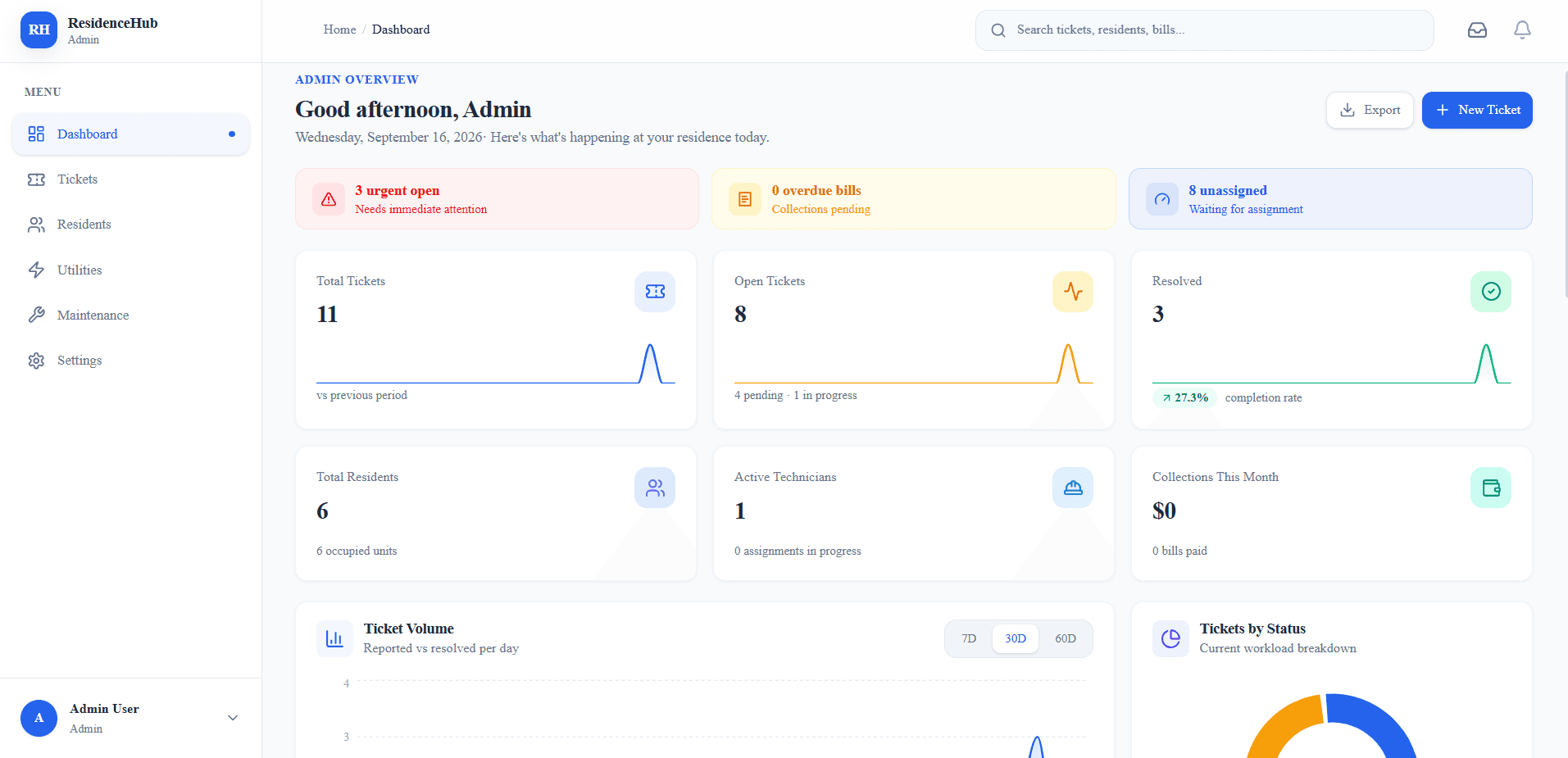
Task: Click the '4 pending · 1 in progress' text
Action: click(x=796, y=395)
